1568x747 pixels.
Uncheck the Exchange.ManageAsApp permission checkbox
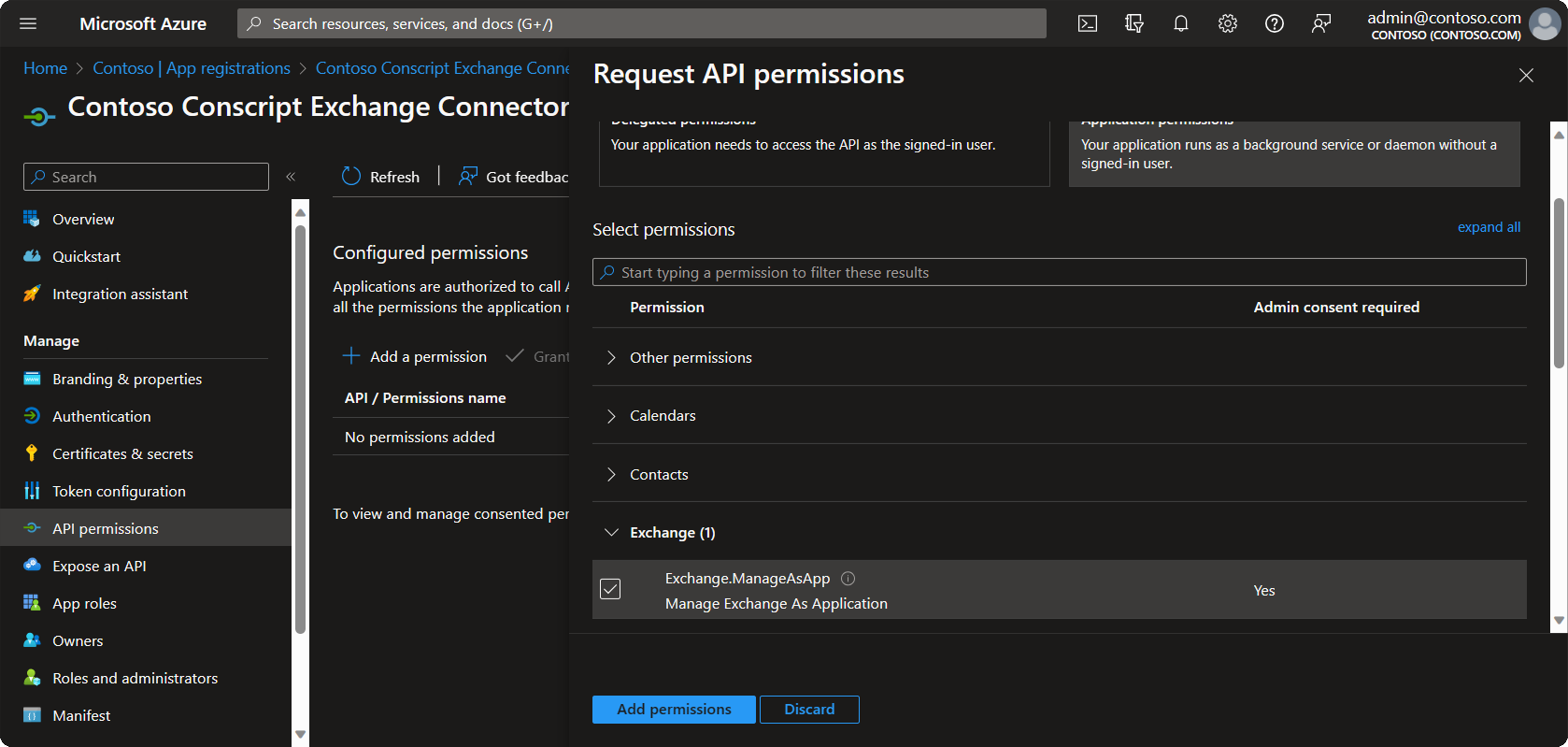(610, 589)
